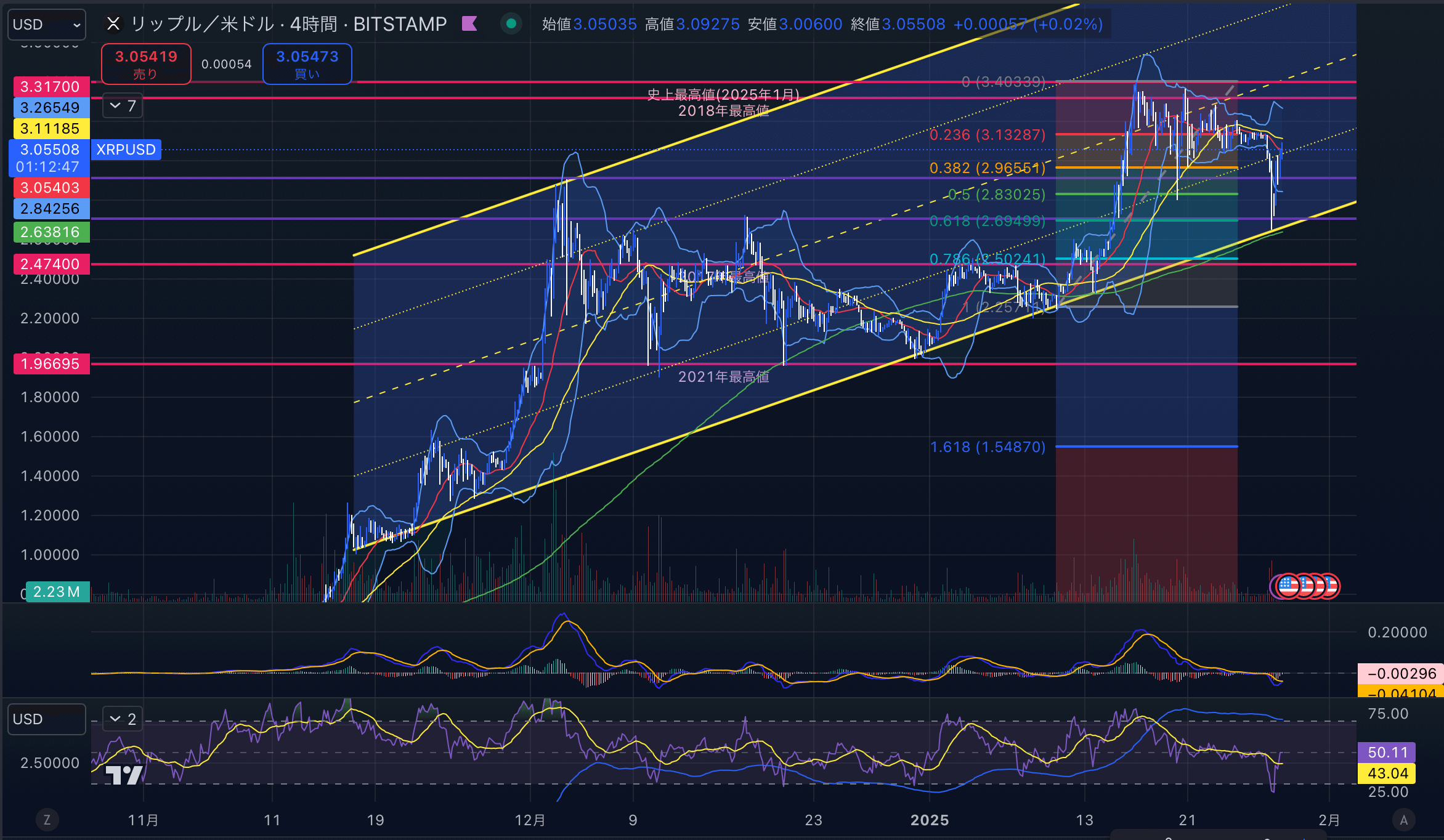1444x840 pixels.
Task: Click the RSI value label 50.11
Action: click(1387, 753)
